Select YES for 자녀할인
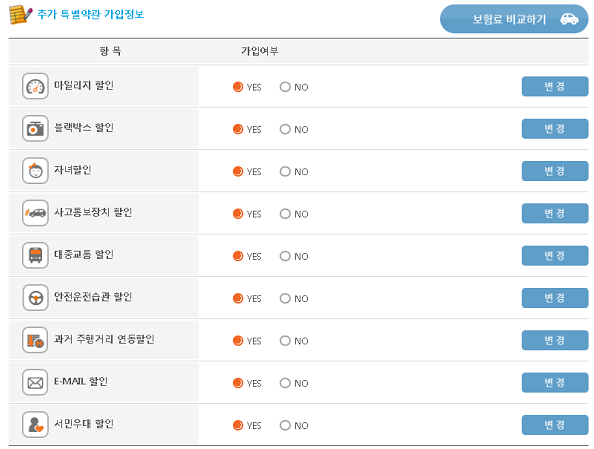The height and width of the screenshot is (449, 594). (x=238, y=172)
